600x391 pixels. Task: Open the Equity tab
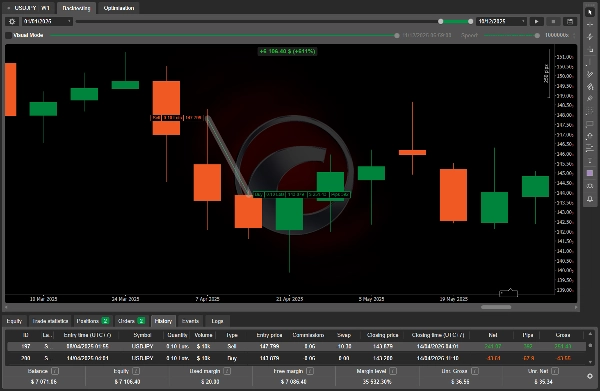click(x=15, y=321)
